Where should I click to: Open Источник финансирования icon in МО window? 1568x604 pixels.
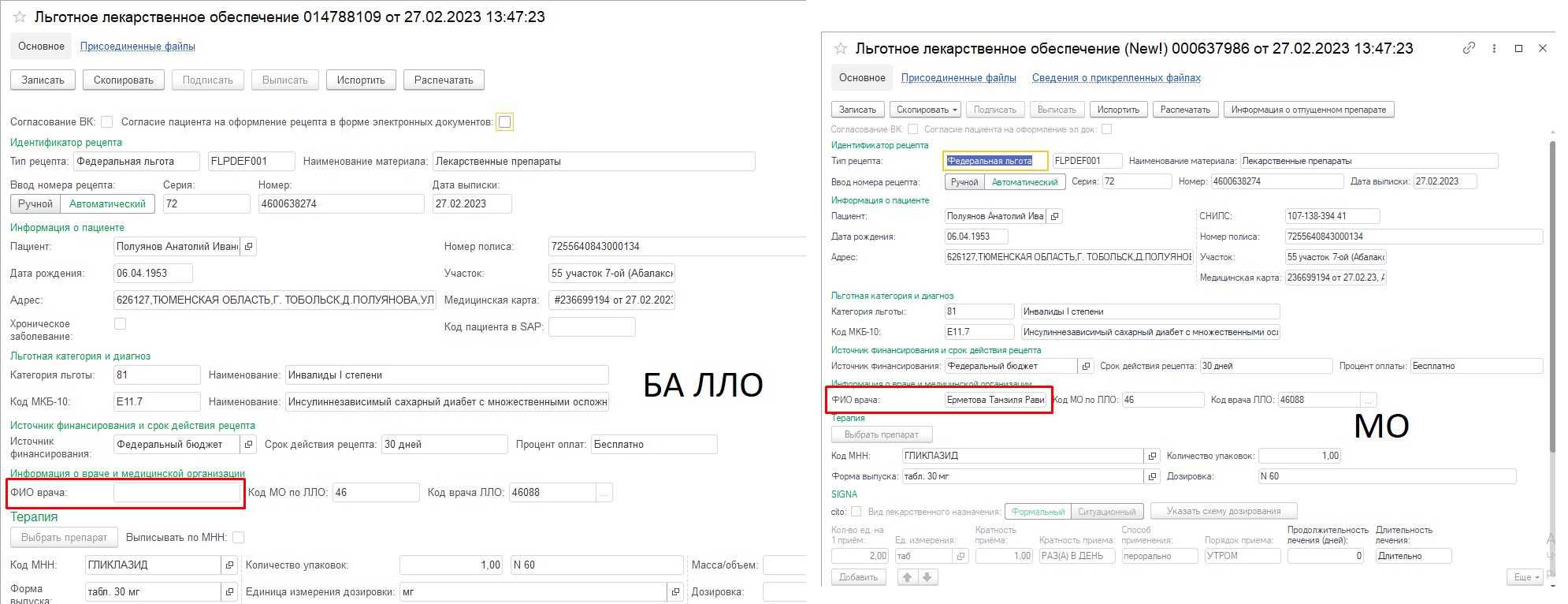point(1086,366)
